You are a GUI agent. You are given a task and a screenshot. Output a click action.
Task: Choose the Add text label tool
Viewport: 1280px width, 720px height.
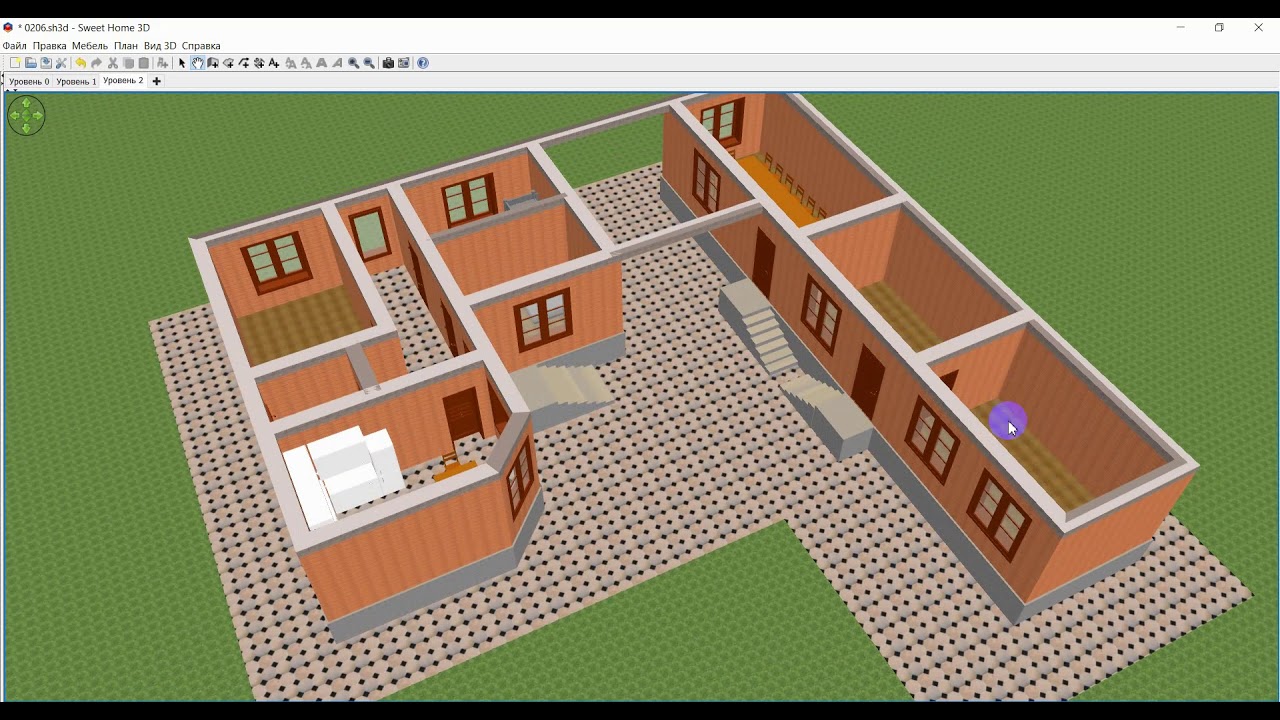[274, 63]
